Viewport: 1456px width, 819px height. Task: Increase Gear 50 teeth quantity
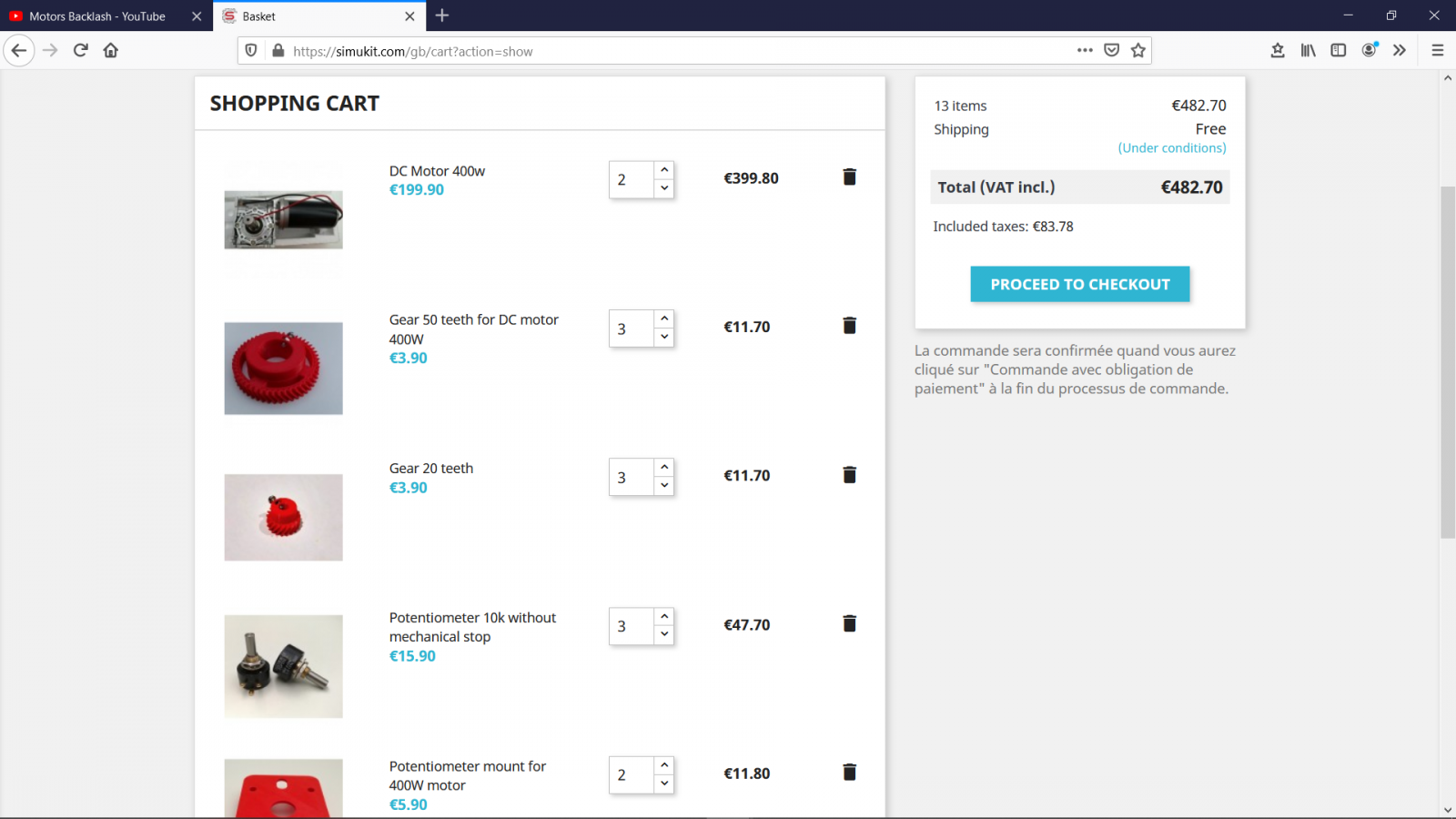coord(664,318)
